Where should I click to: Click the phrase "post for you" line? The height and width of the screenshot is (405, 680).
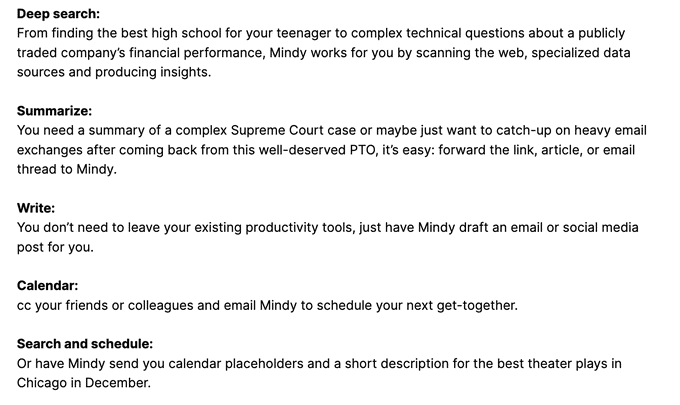pyautogui.click(x=54, y=248)
